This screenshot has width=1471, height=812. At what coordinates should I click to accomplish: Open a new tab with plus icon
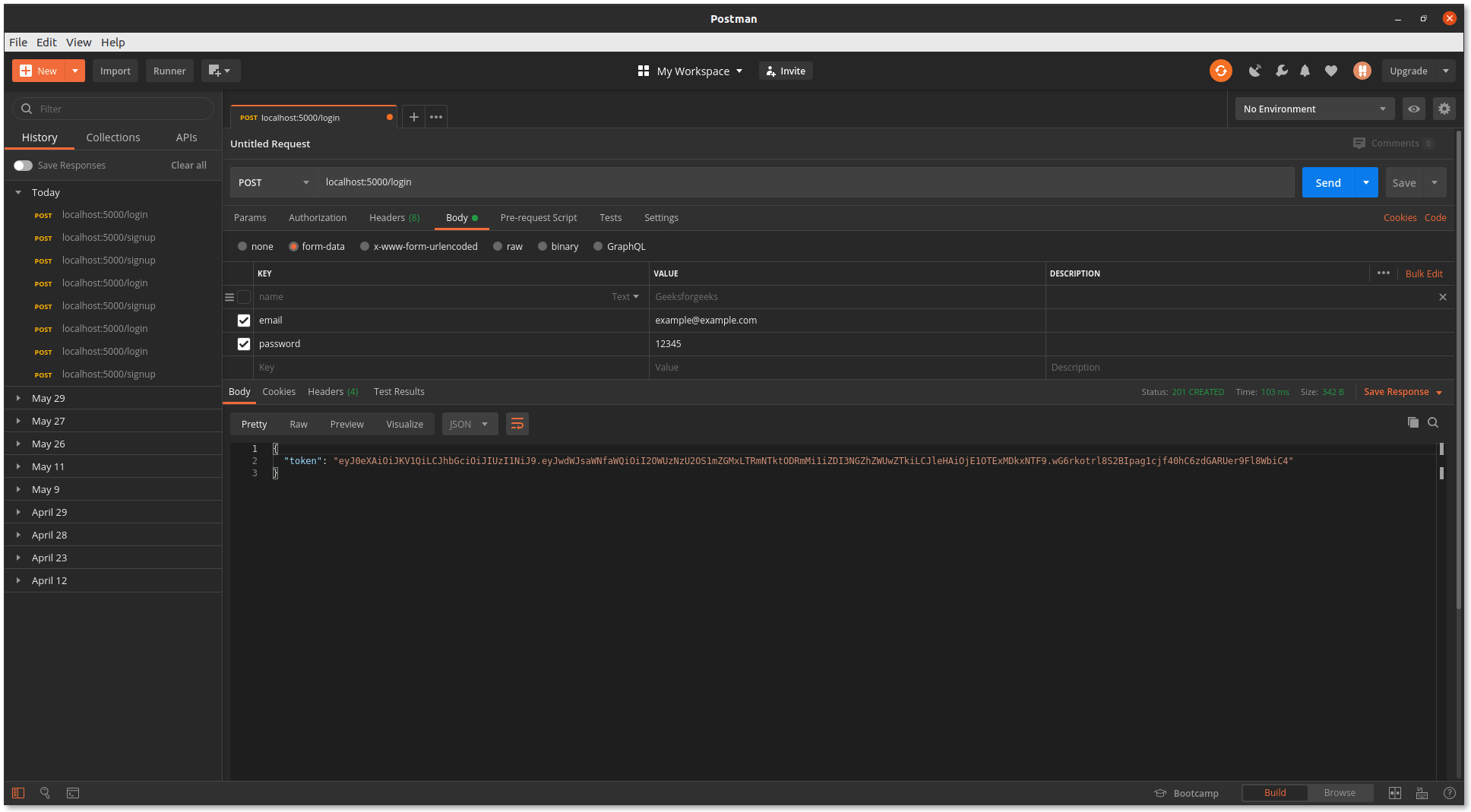click(x=413, y=117)
